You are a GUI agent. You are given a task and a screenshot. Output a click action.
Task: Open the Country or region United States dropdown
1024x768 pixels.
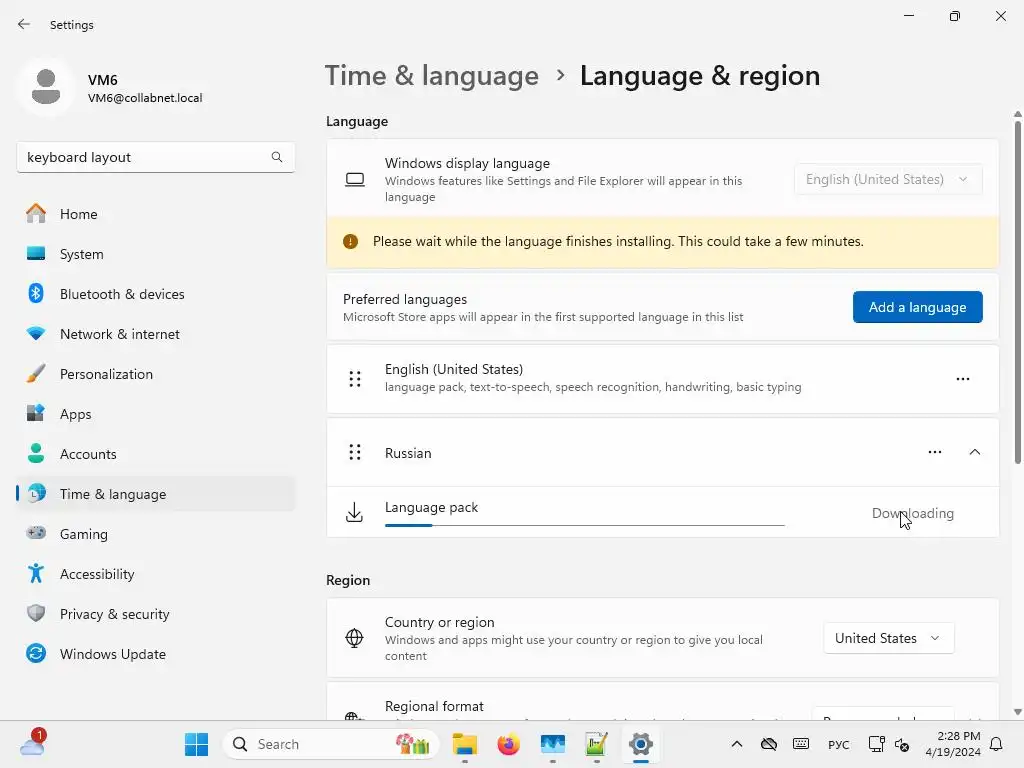[888, 638]
